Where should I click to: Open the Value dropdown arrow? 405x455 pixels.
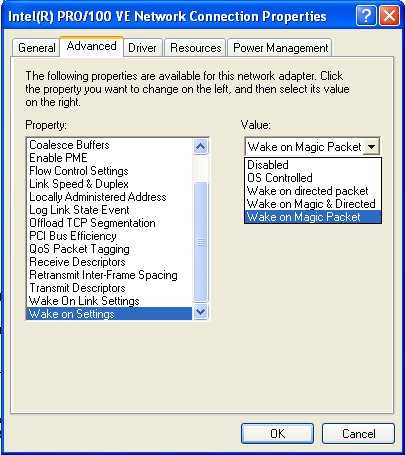pyautogui.click(x=371, y=147)
